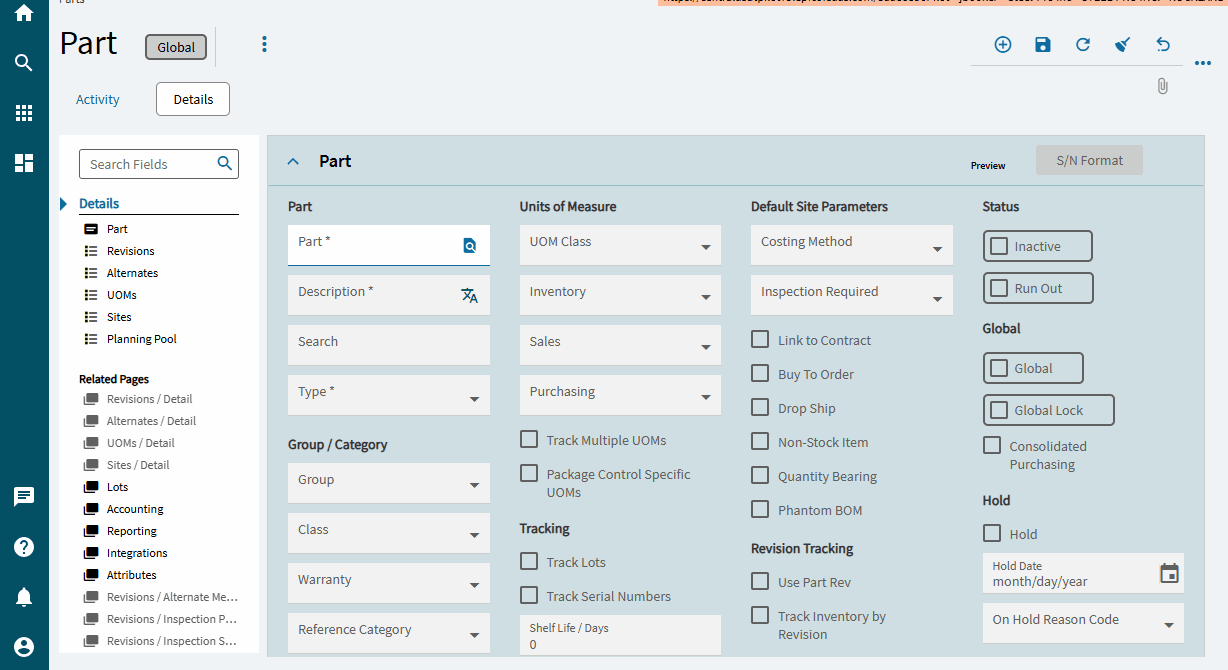Toggle the Global checkbox
The image size is (1228, 670).
click(997, 367)
